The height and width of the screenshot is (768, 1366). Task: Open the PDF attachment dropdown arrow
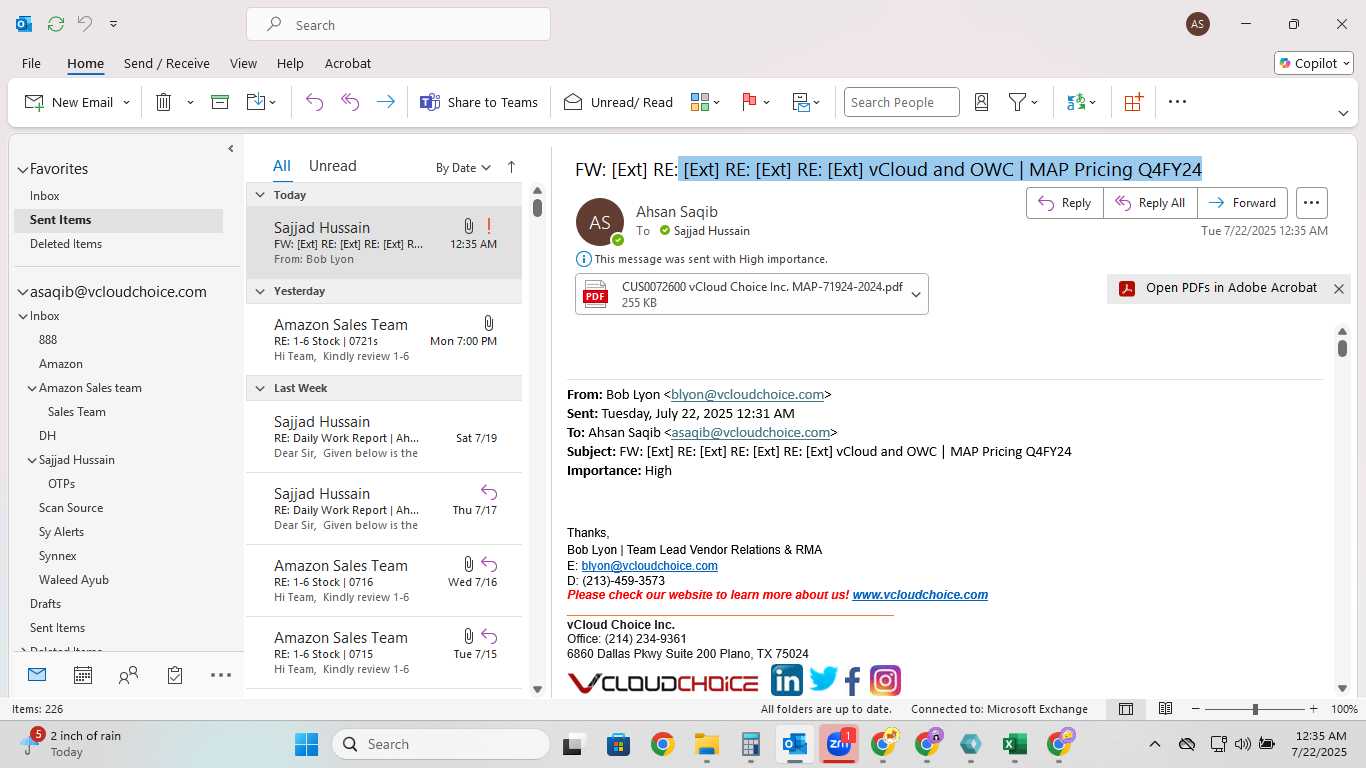915,294
